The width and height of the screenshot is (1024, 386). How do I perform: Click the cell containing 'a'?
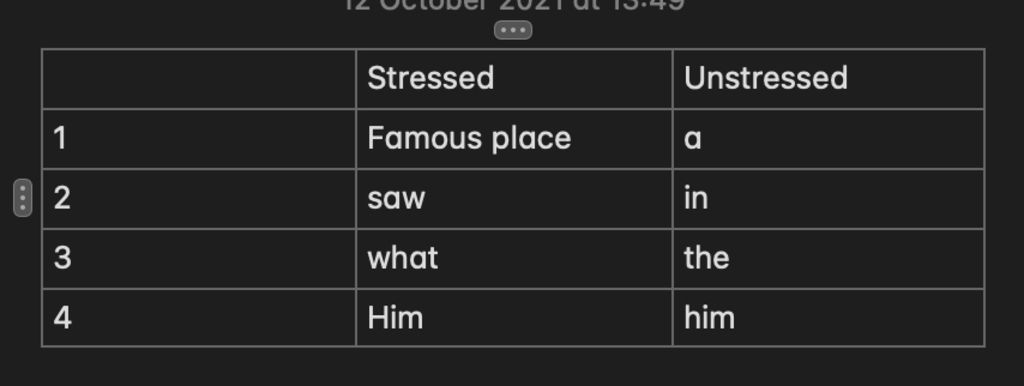click(x=828, y=139)
